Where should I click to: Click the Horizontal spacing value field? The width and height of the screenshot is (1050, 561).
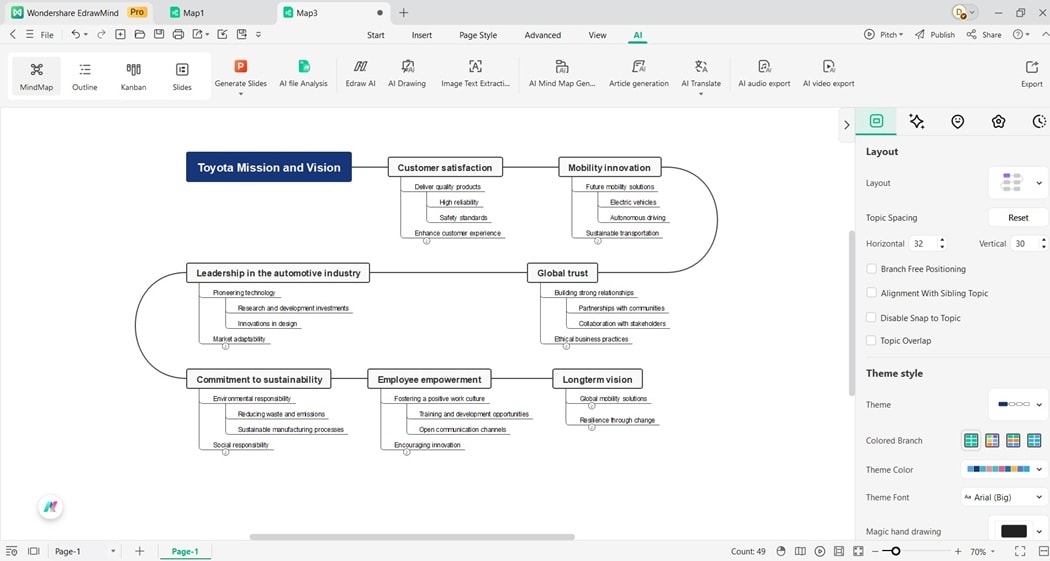point(922,244)
